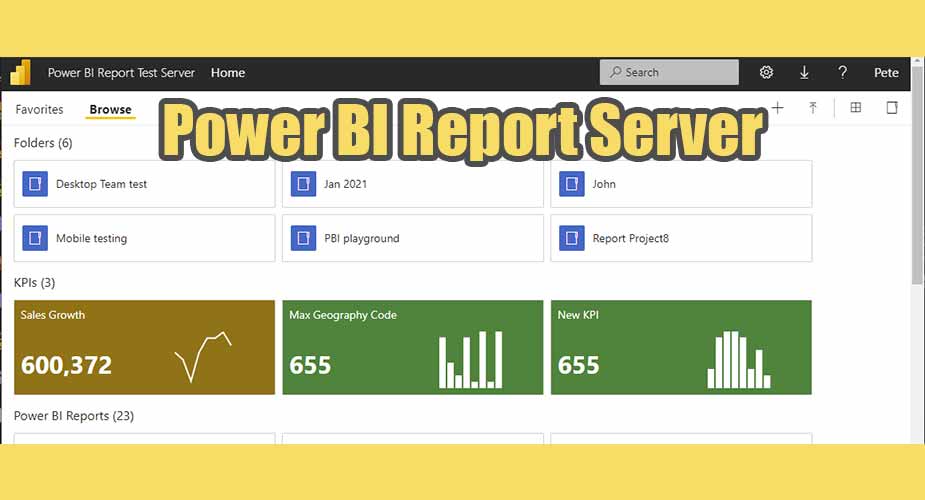Click the Power BI Report Test Server title
The image size is (925, 500).
121,73
